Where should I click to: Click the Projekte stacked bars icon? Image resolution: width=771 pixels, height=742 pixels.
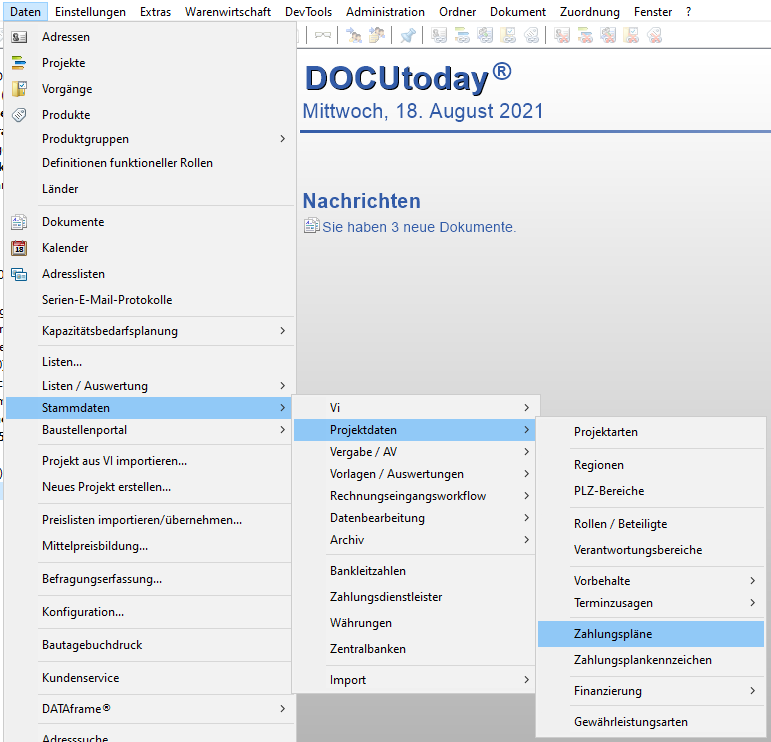coord(19,63)
